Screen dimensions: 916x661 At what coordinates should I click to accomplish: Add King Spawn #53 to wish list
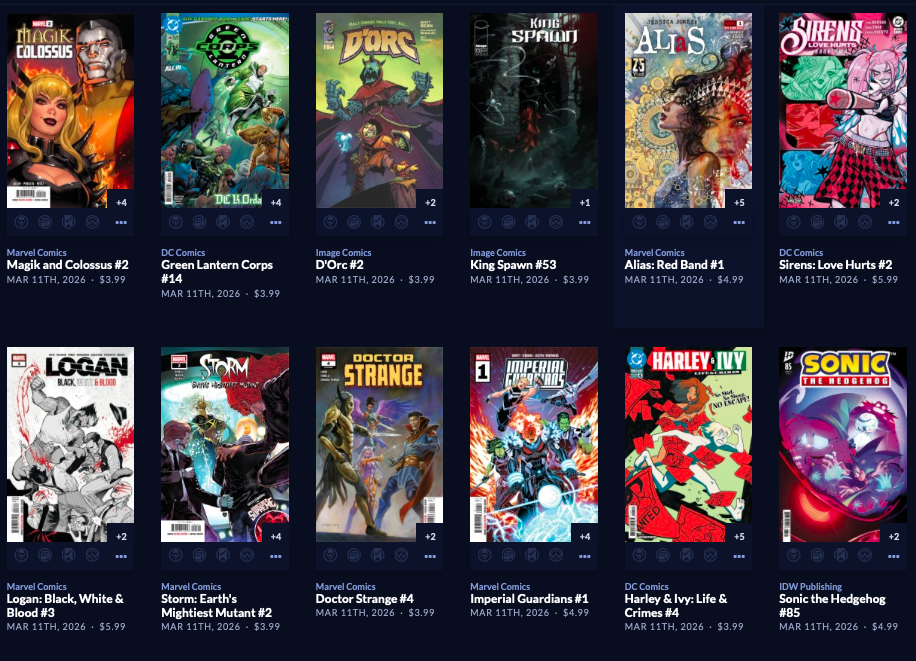556,222
